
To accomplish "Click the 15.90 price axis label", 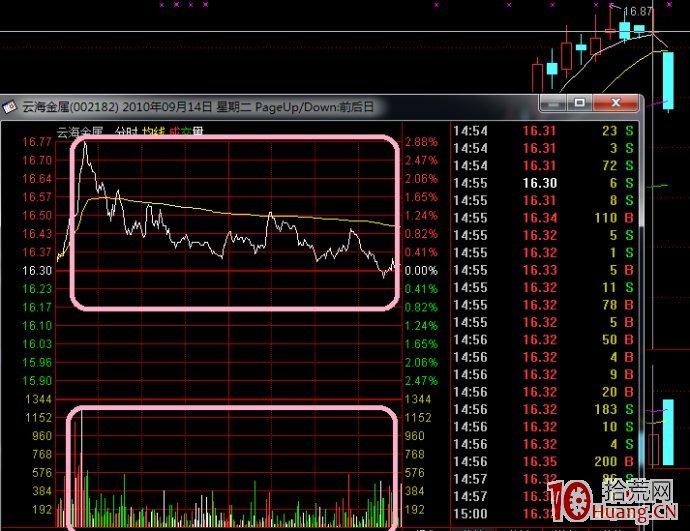I will pyautogui.click(x=37, y=381).
